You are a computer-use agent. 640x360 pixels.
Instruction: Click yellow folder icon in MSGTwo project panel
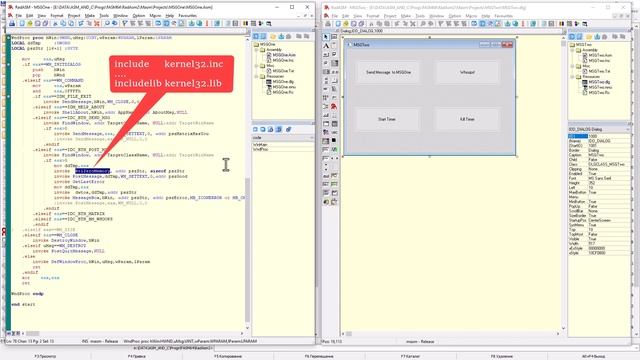click(589, 37)
